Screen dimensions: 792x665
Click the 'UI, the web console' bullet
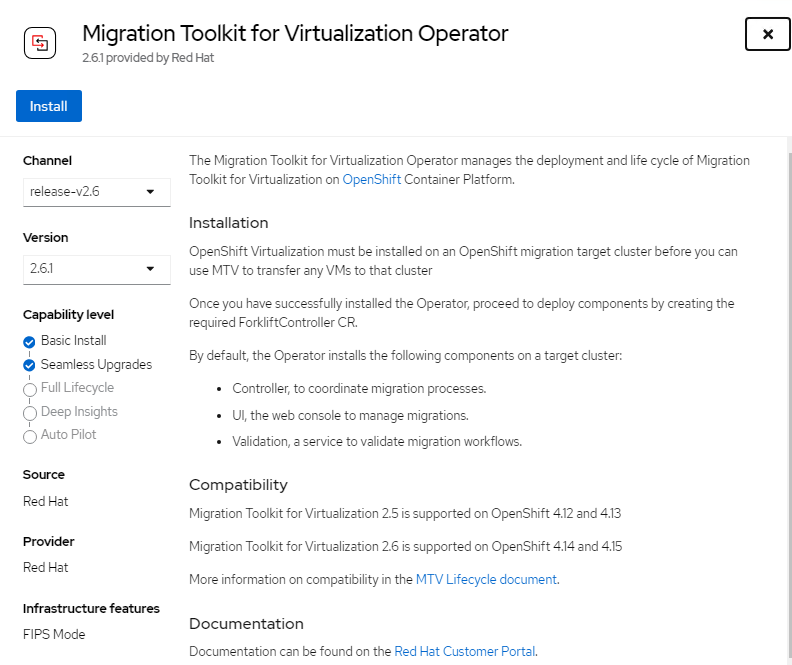click(x=351, y=416)
